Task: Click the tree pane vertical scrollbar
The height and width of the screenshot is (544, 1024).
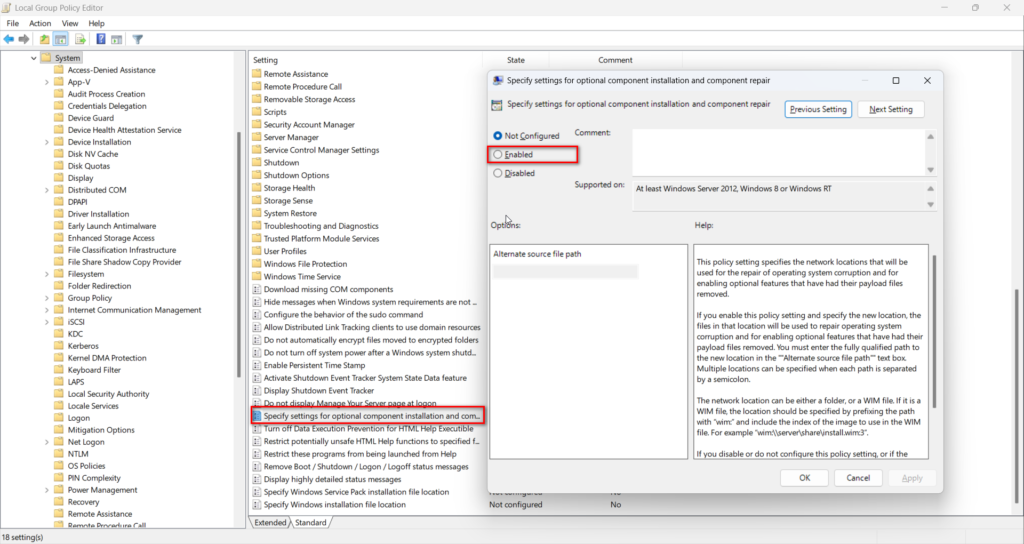Action: pyautogui.click(x=238, y=255)
